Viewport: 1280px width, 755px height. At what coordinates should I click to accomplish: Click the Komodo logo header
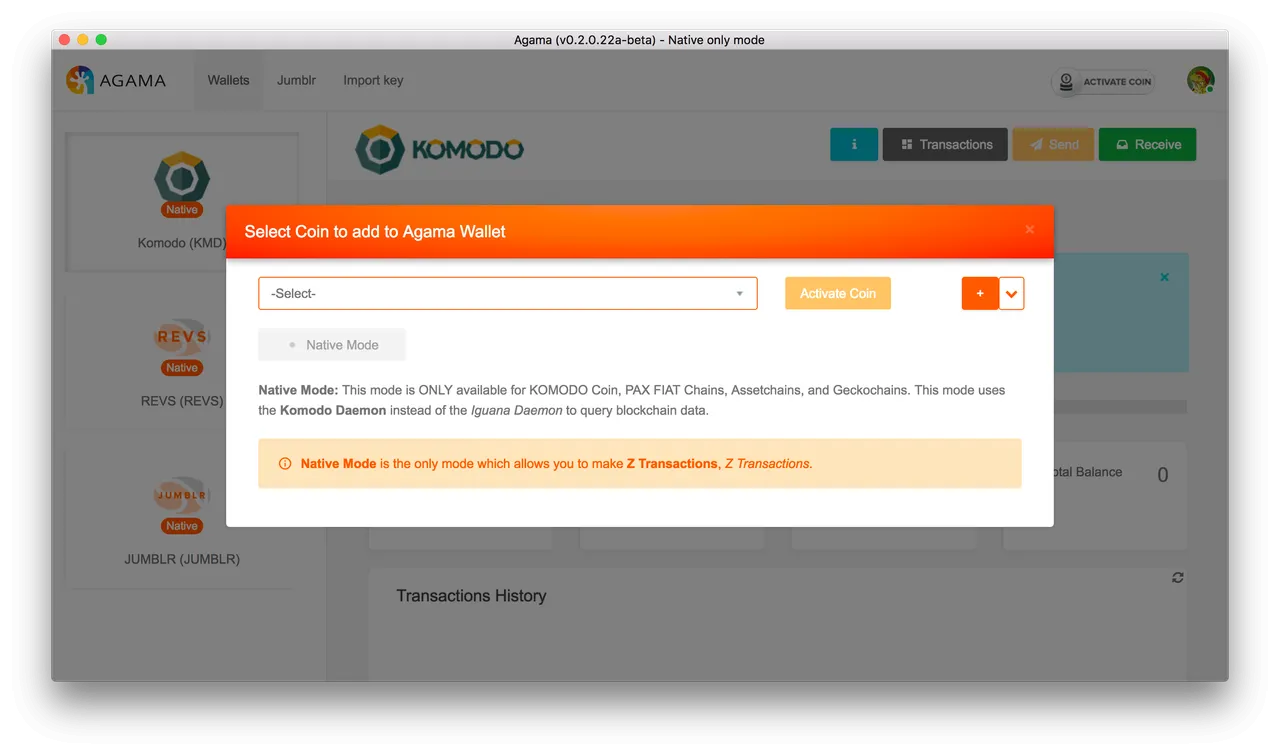coord(440,149)
